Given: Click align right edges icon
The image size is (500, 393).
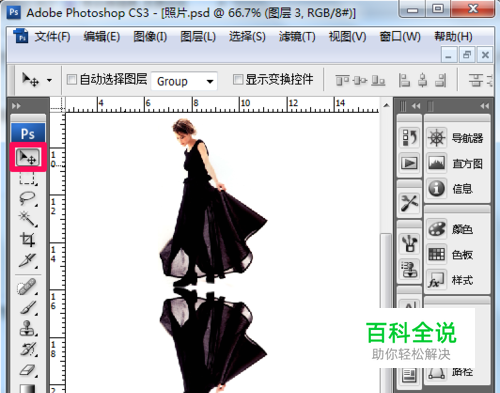Looking at the screenshot, I should [x=441, y=80].
